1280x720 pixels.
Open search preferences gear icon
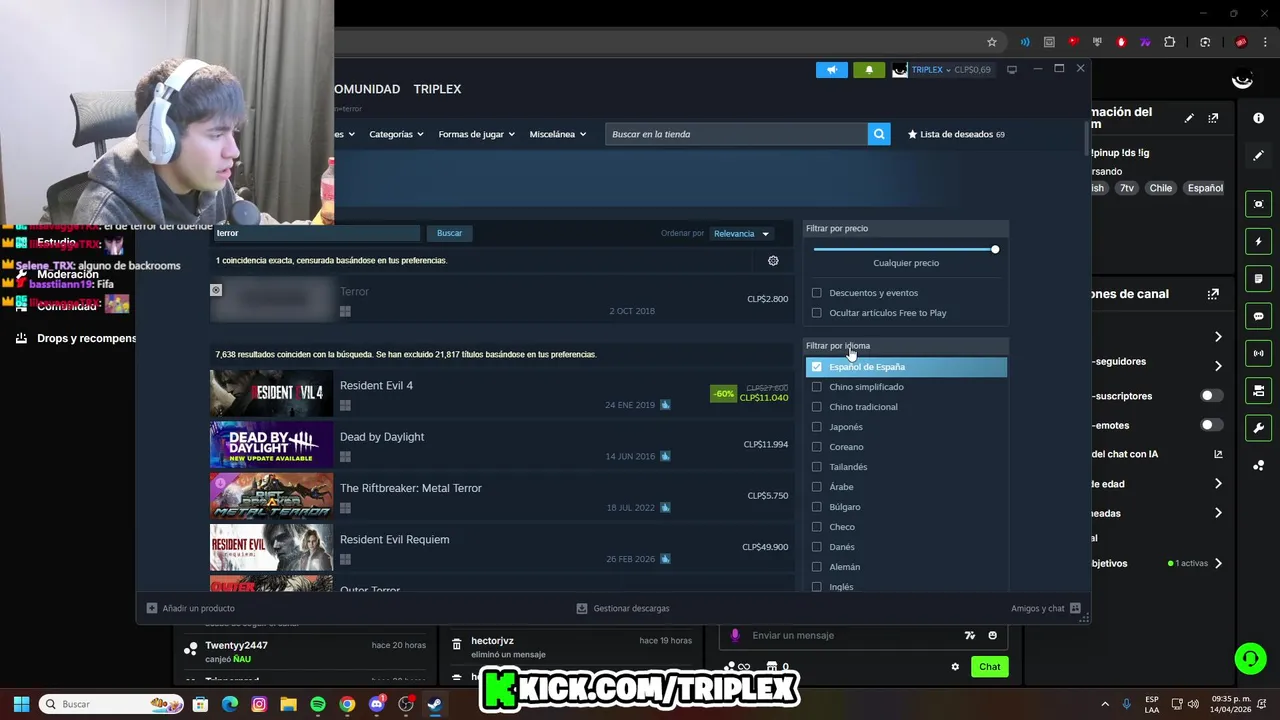(773, 261)
